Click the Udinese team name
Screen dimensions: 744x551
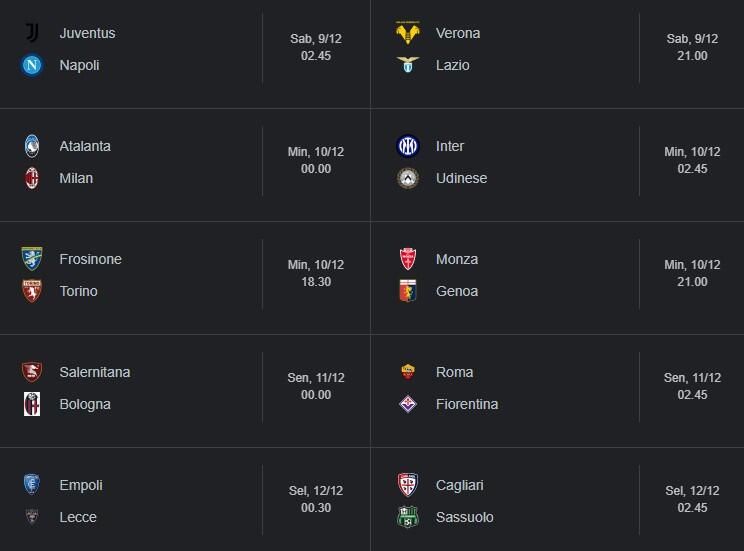461,178
